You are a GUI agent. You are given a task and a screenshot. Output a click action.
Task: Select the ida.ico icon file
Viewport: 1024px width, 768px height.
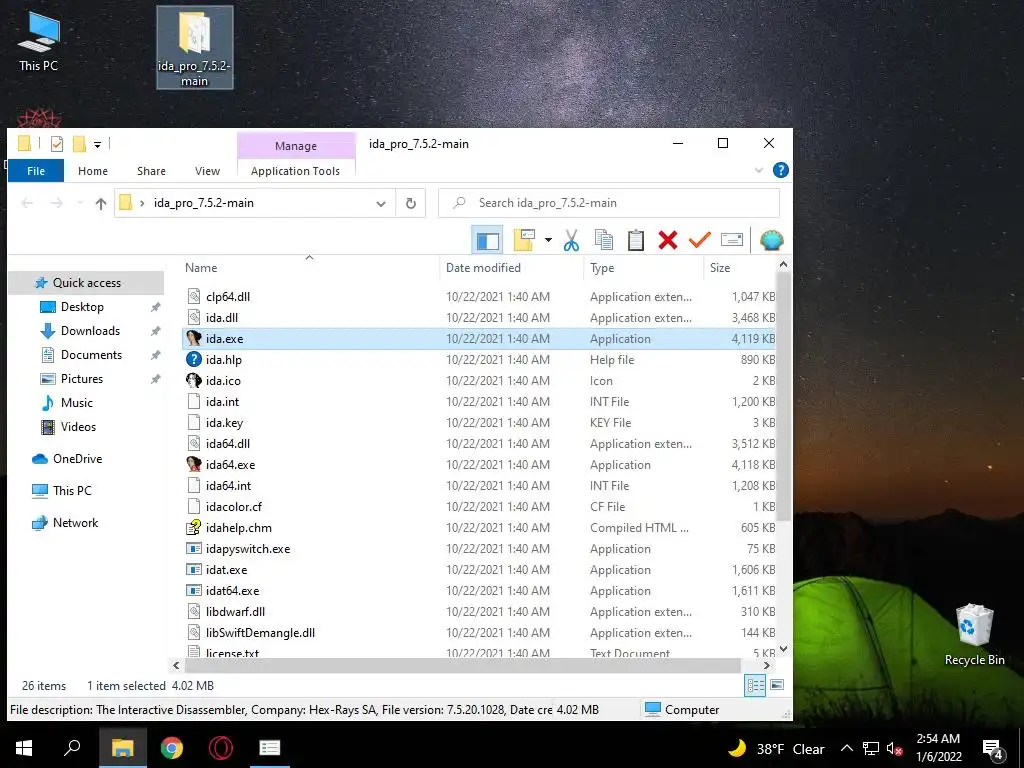pos(193,380)
